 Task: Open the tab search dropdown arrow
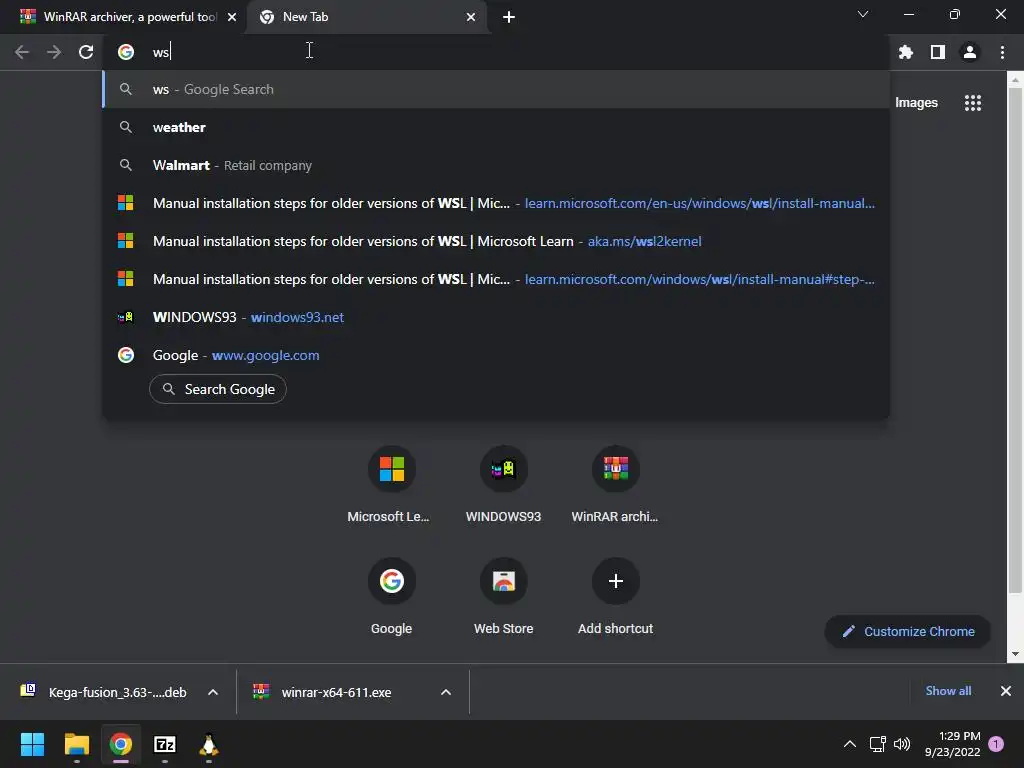(863, 14)
